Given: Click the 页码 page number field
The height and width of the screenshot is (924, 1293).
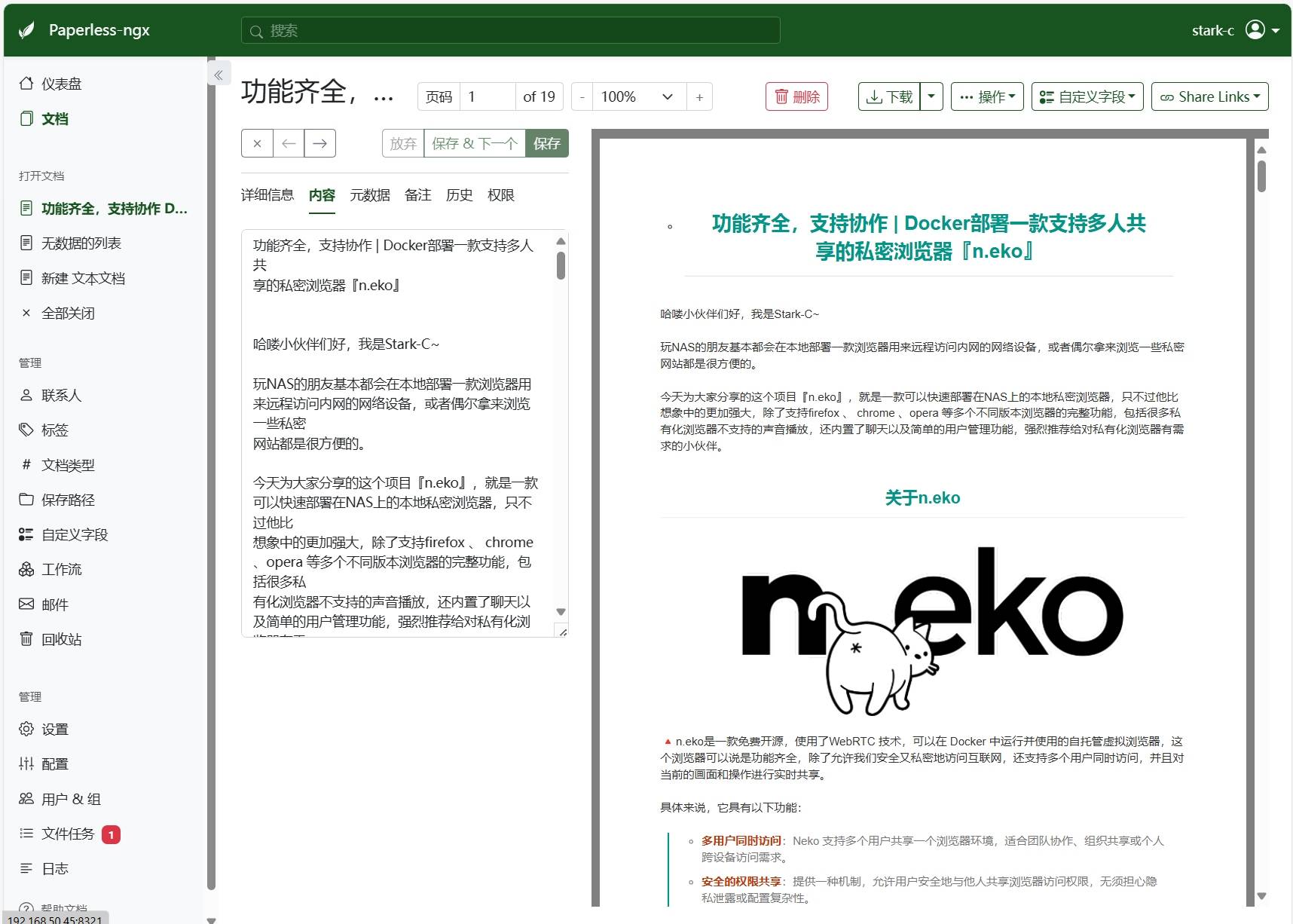Looking at the screenshot, I should click(x=488, y=96).
